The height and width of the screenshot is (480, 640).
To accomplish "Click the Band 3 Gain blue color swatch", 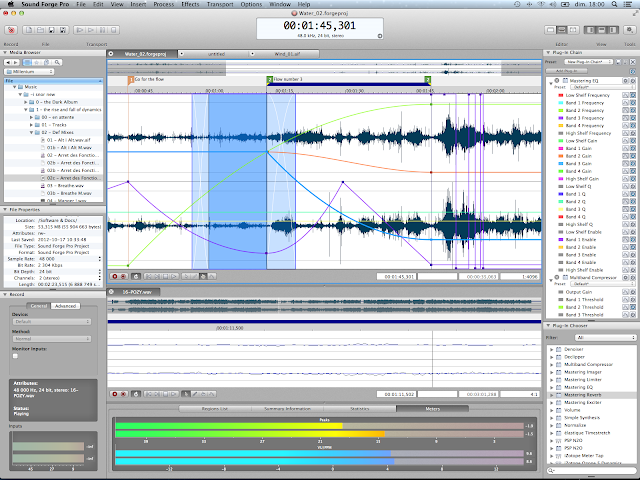I will click(560, 164).
